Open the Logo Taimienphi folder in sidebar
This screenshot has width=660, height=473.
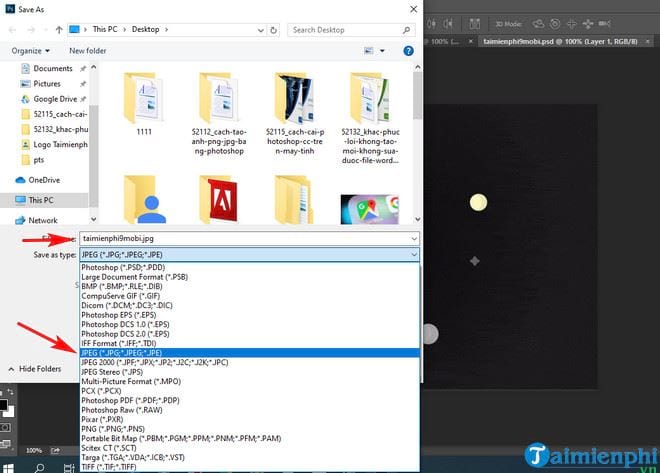click(x=55, y=144)
